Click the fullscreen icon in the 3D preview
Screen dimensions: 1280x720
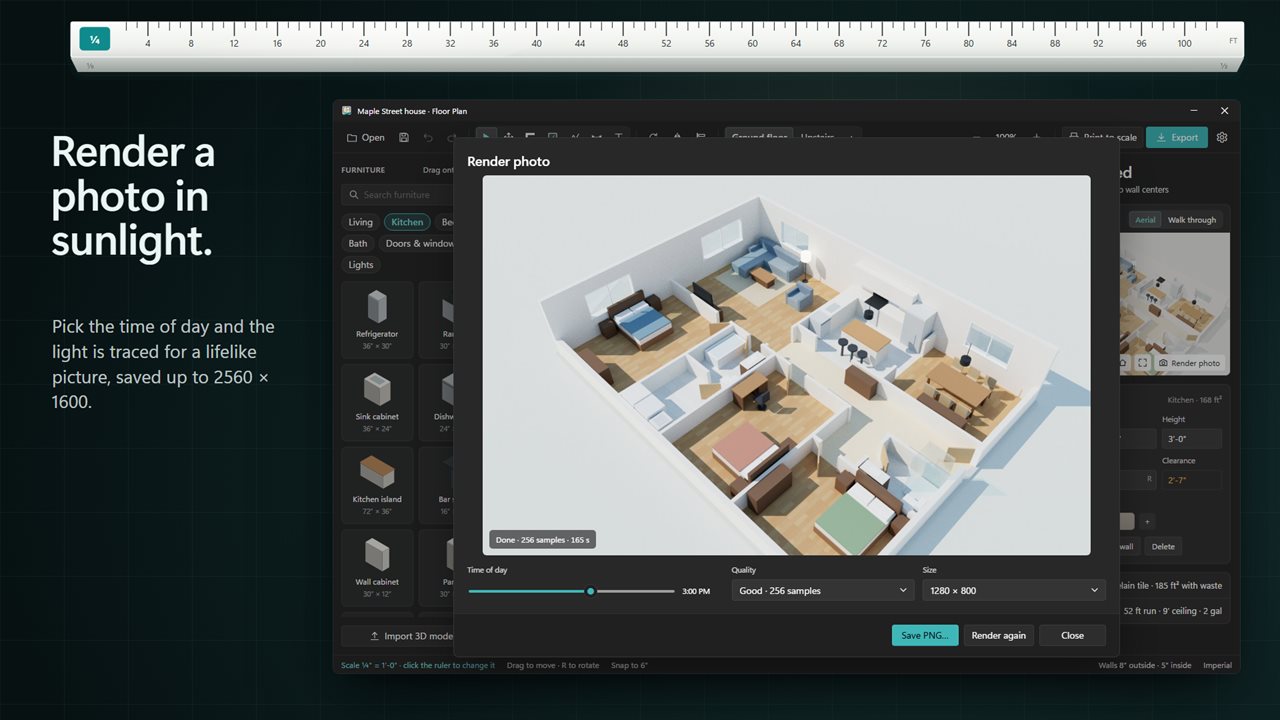1143,363
